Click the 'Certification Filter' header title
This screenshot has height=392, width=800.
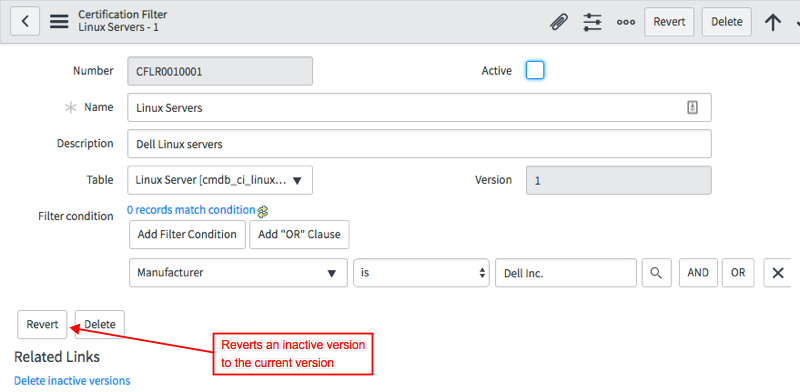(122, 15)
